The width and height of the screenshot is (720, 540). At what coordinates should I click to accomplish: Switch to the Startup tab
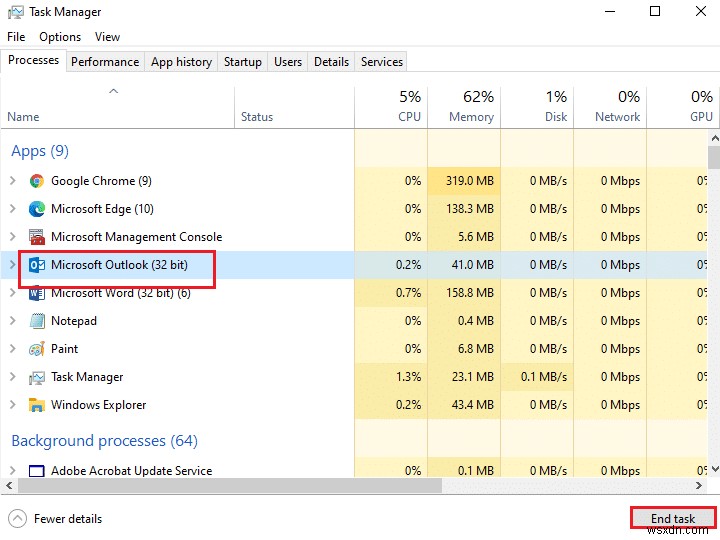242,62
